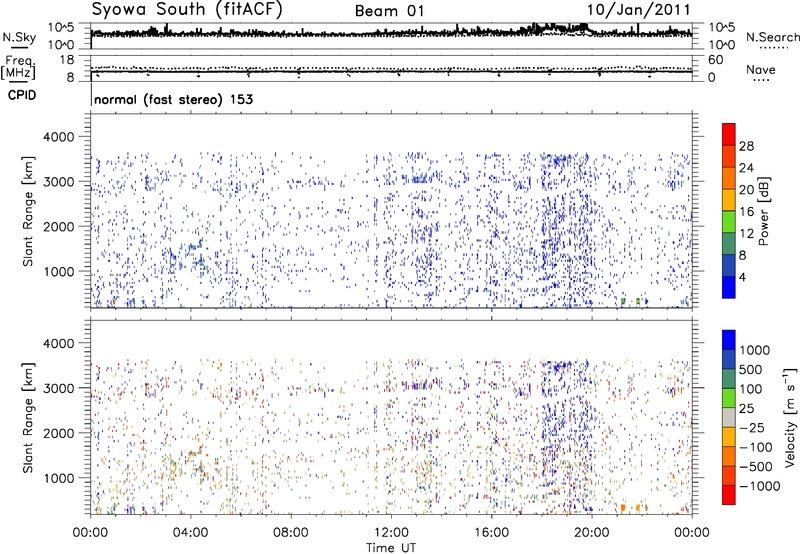Click the light green Velocity colorbar segment near 25
This screenshot has height=554, width=800.
tap(729, 398)
